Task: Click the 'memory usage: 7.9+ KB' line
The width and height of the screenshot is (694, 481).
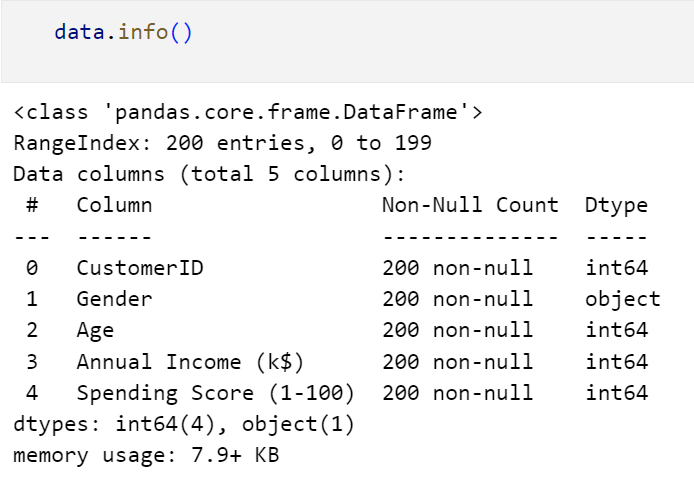Action: pyautogui.click(x=146, y=455)
